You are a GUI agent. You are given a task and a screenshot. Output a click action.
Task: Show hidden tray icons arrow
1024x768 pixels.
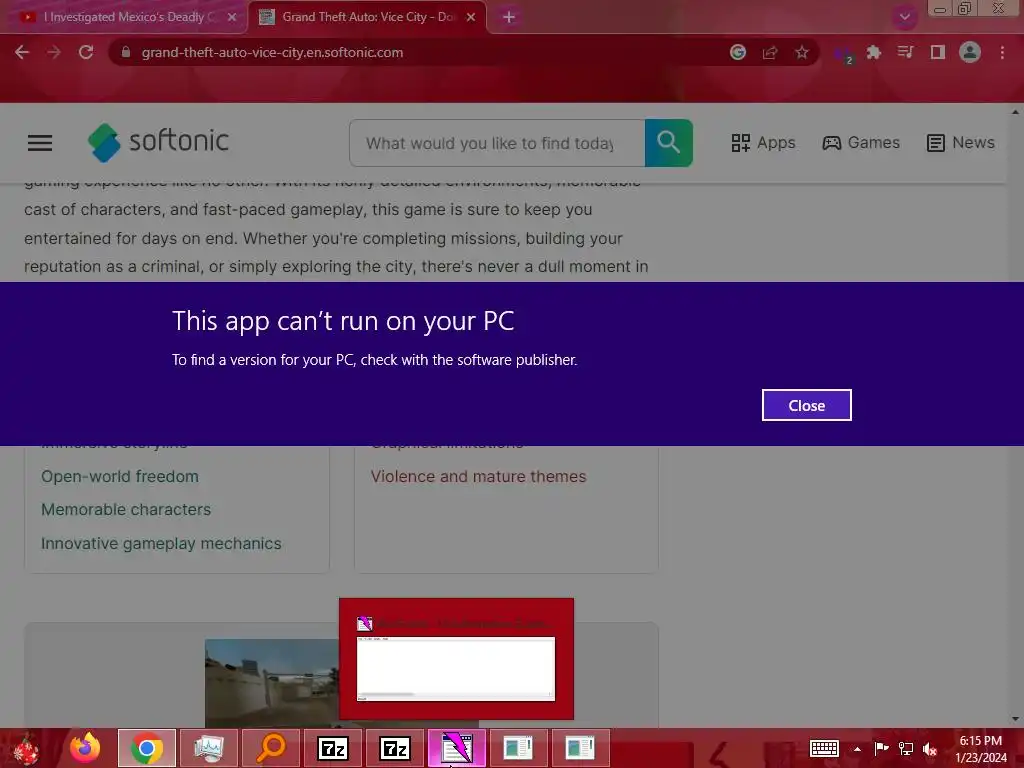pos(857,749)
